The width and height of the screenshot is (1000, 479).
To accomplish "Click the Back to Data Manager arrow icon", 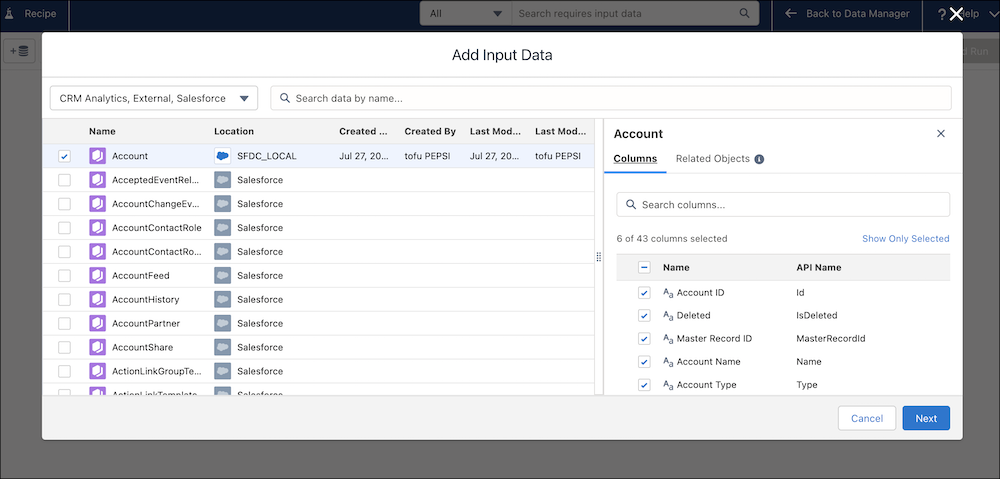I will [x=791, y=13].
